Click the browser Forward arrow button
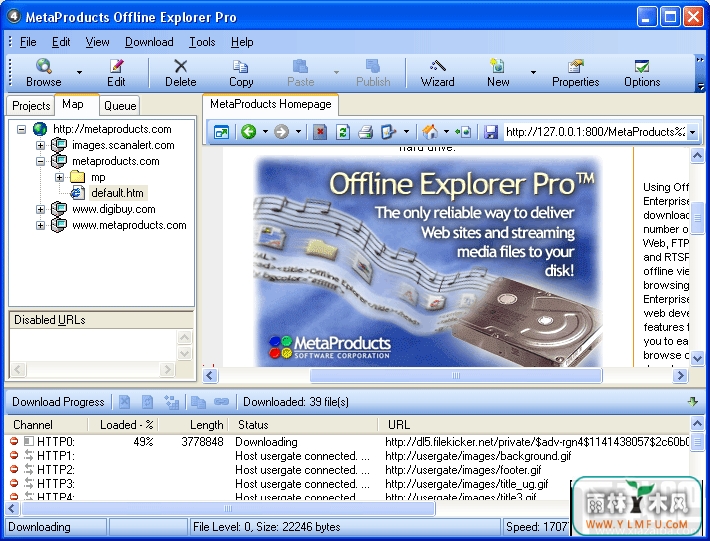The width and height of the screenshot is (710, 541). 281,132
